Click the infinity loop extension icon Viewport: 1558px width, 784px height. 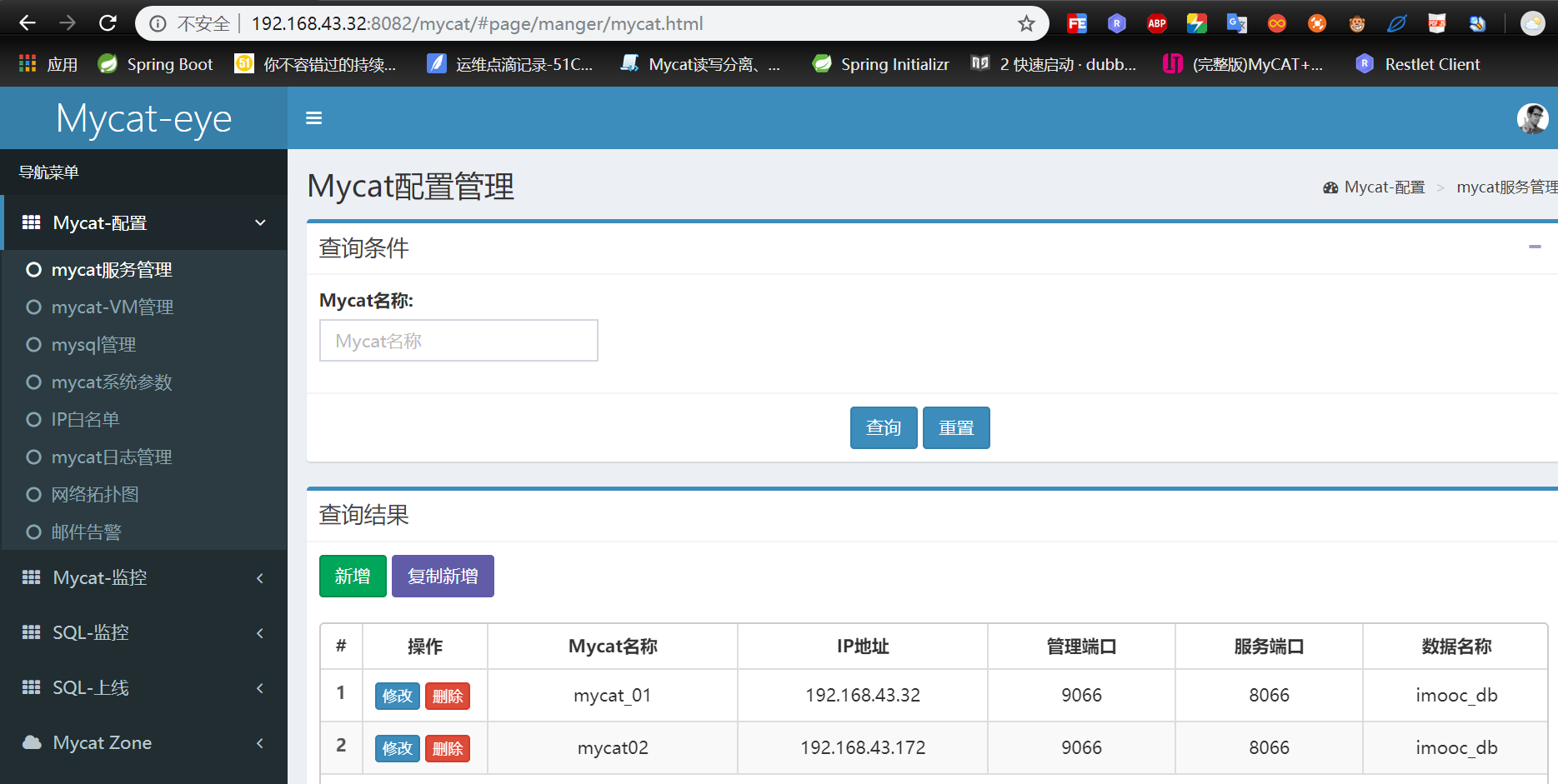coord(1276,23)
